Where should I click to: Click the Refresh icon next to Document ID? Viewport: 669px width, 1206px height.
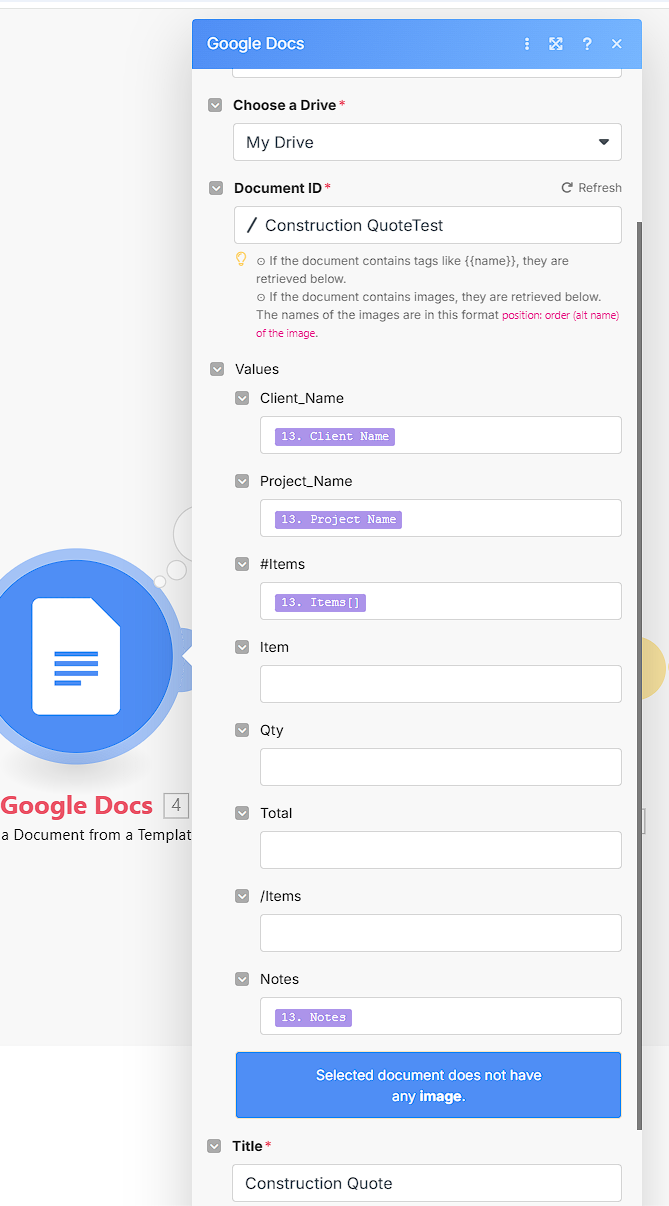(x=567, y=188)
